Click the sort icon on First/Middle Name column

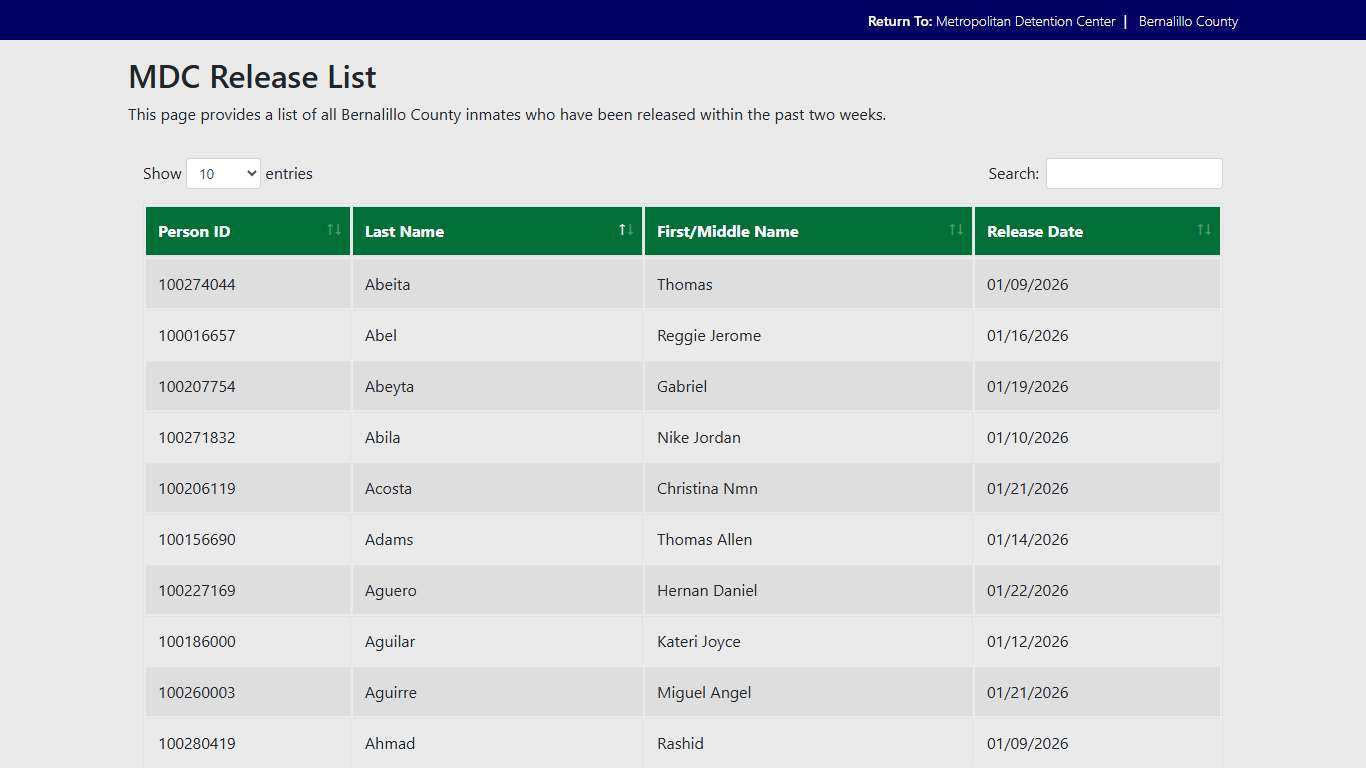point(954,230)
